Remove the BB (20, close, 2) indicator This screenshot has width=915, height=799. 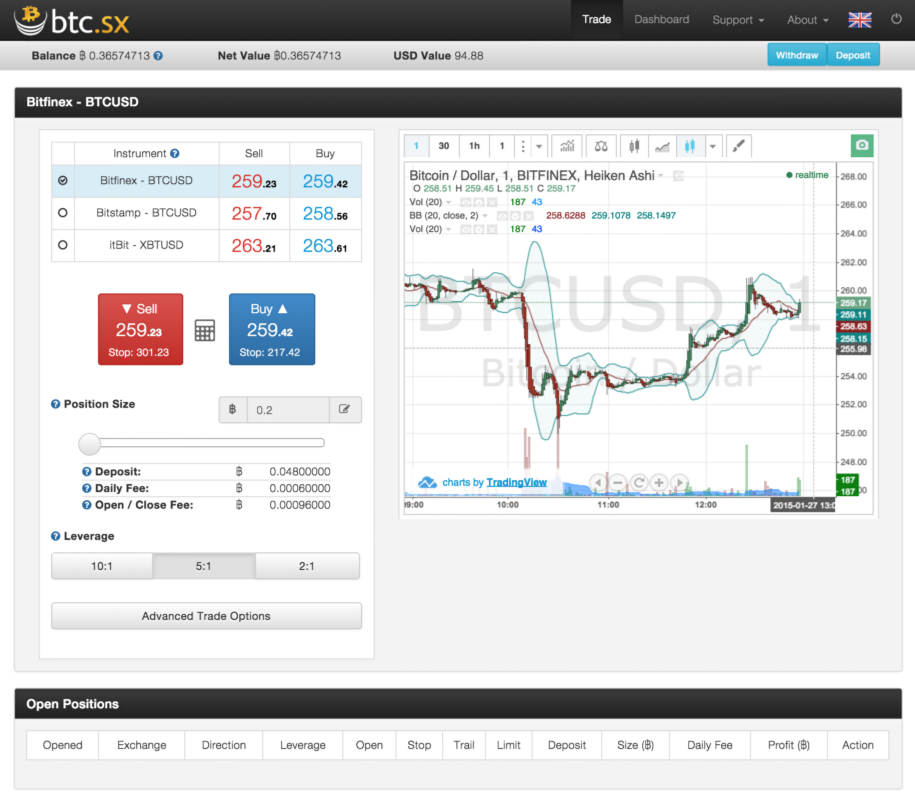tap(529, 216)
